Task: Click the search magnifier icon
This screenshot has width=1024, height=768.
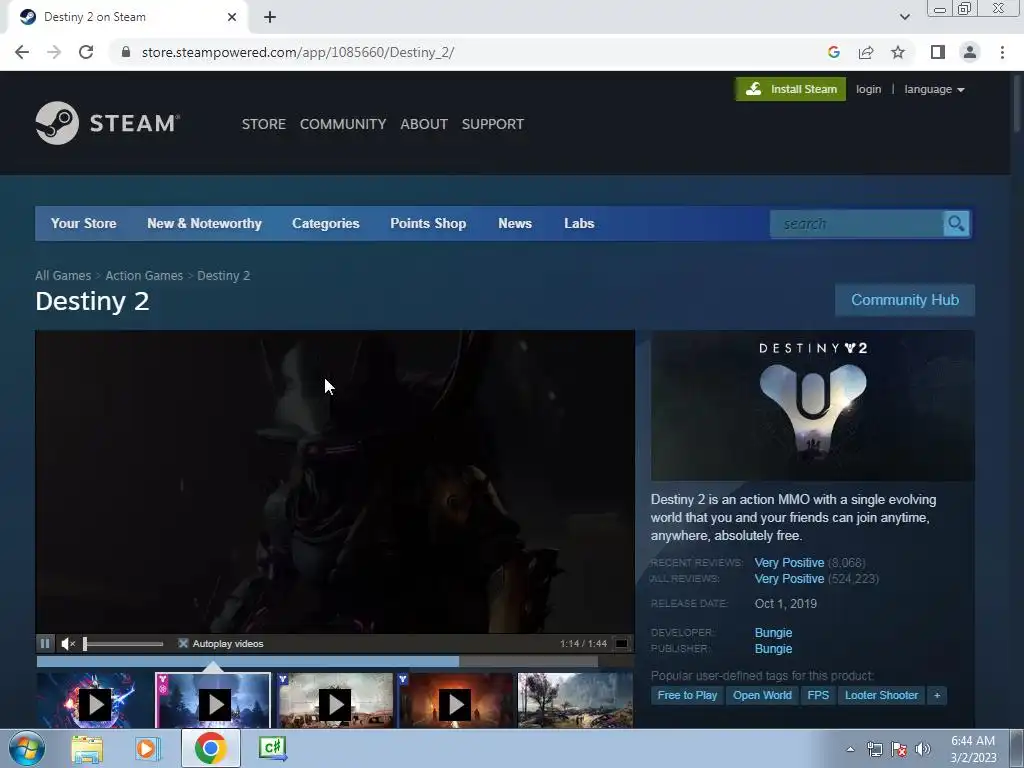Action: (x=956, y=224)
